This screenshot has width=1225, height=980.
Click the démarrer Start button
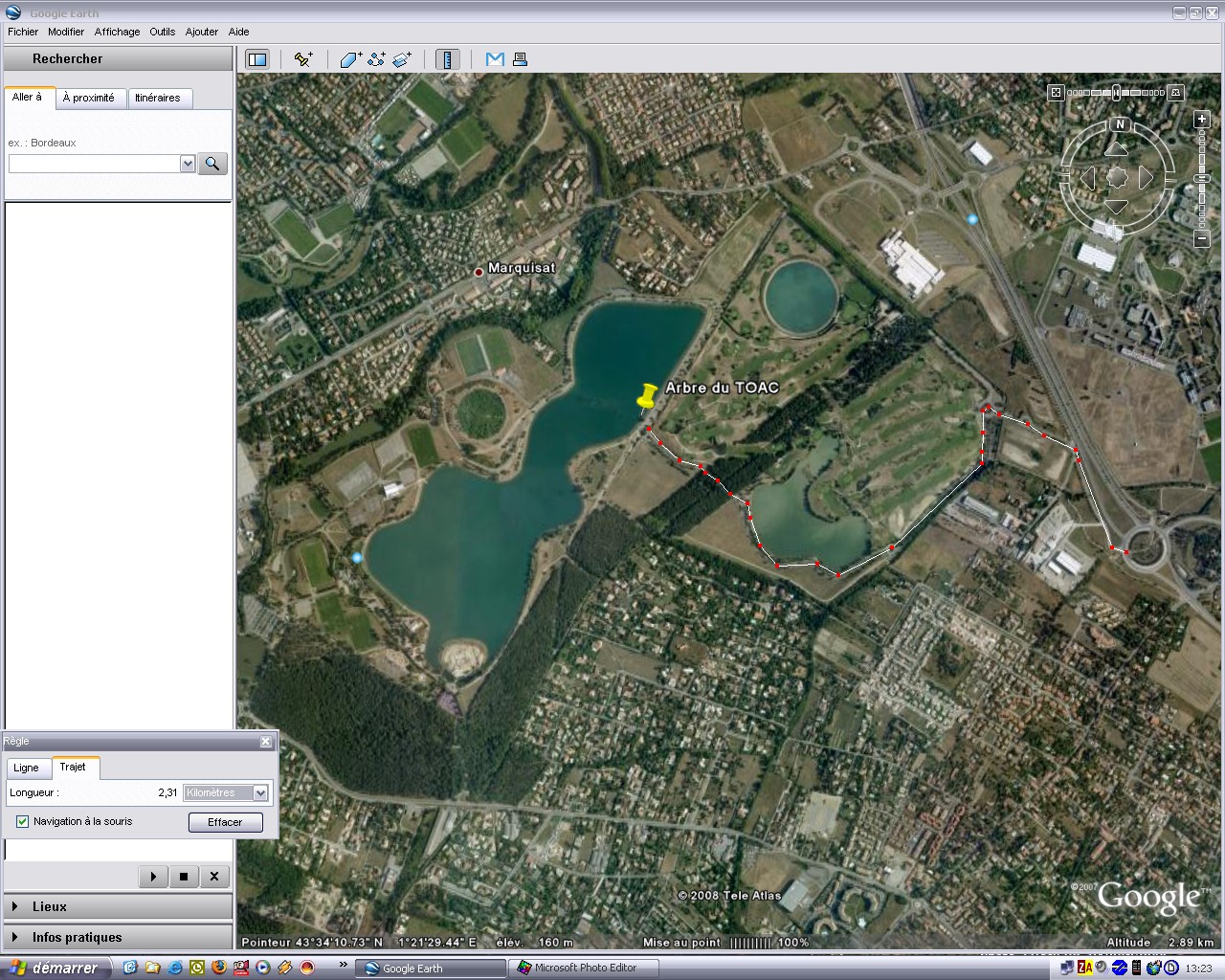pyautogui.click(x=56, y=968)
